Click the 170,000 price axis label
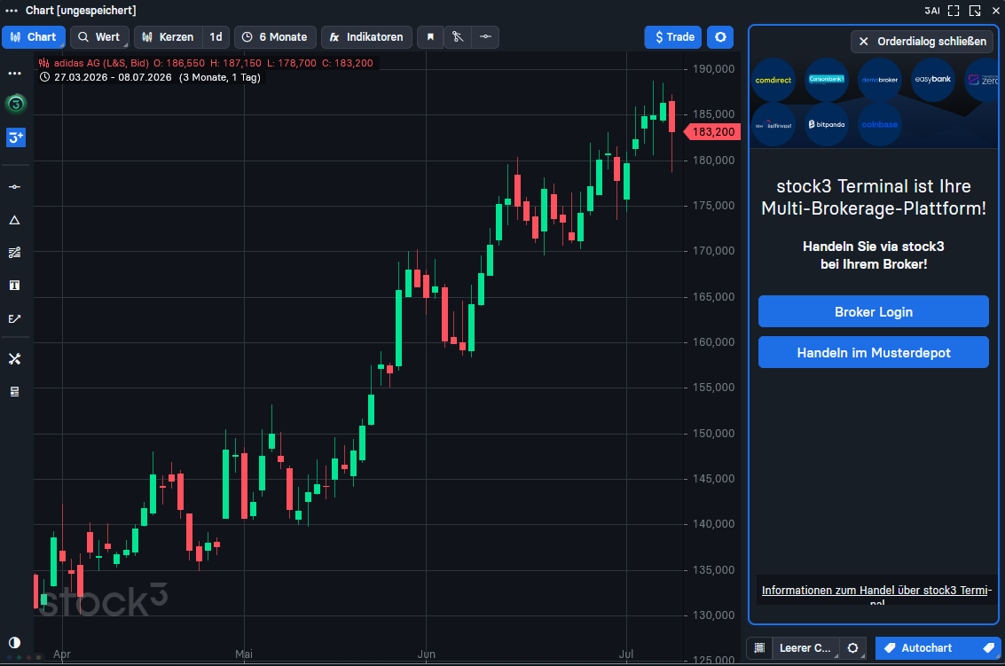 pos(713,251)
